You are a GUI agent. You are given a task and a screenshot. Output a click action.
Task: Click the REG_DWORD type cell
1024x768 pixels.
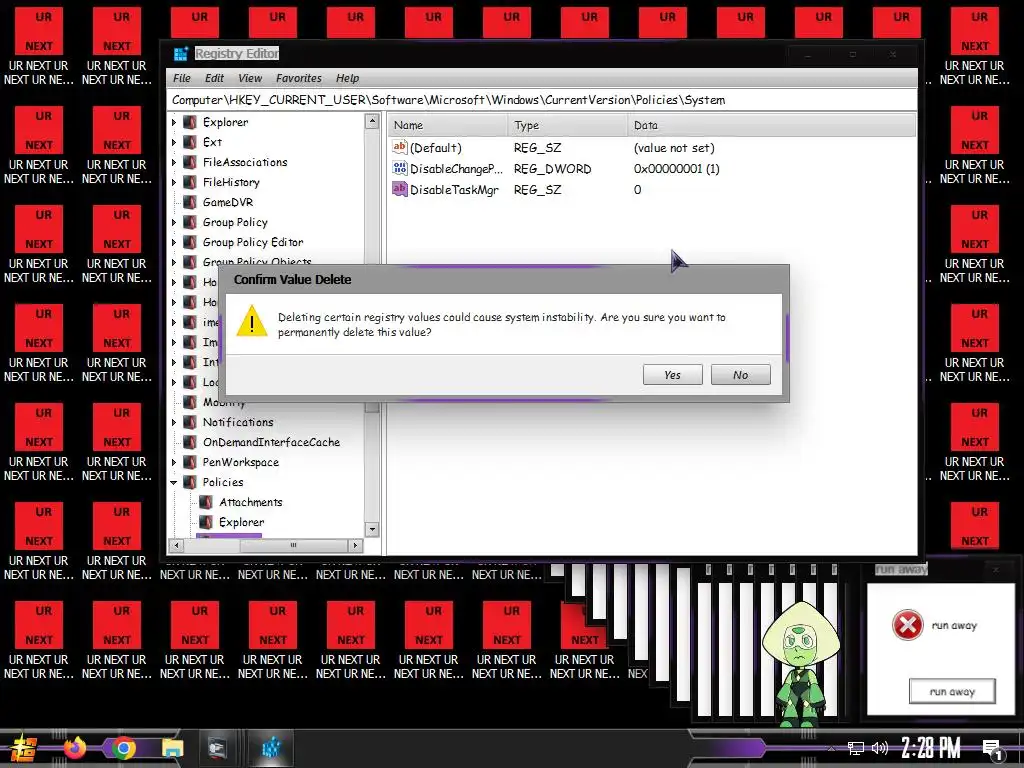tap(552, 169)
